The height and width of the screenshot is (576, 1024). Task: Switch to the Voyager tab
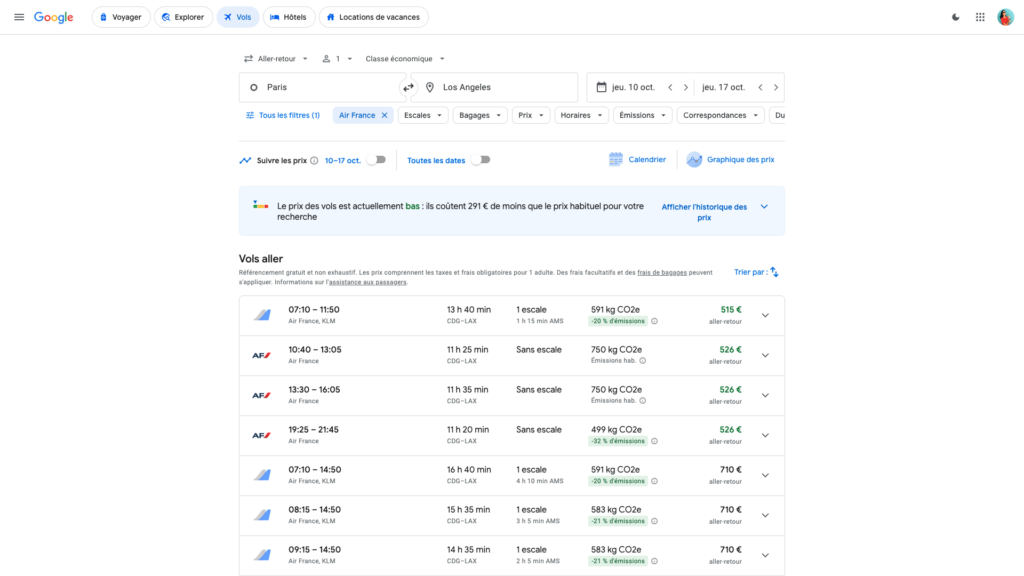click(x=121, y=17)
